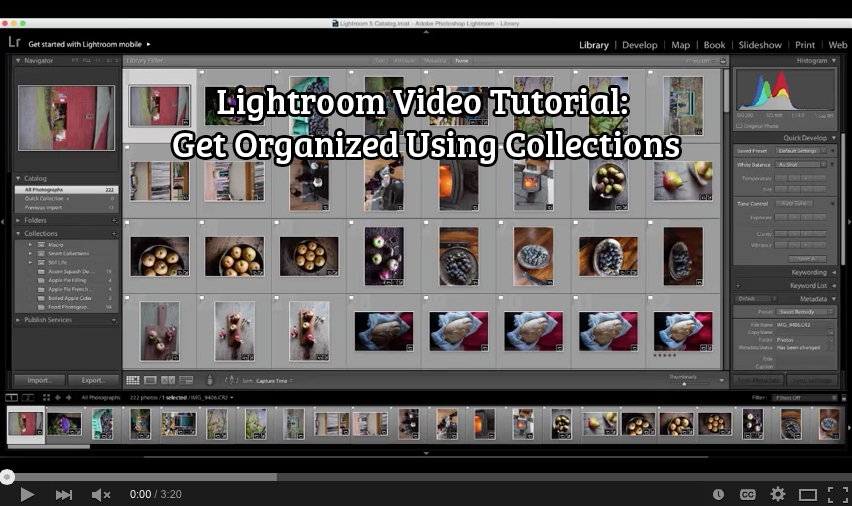852x506 pixels.
Task: Show the secondary display window button
Action: point(27,398)
